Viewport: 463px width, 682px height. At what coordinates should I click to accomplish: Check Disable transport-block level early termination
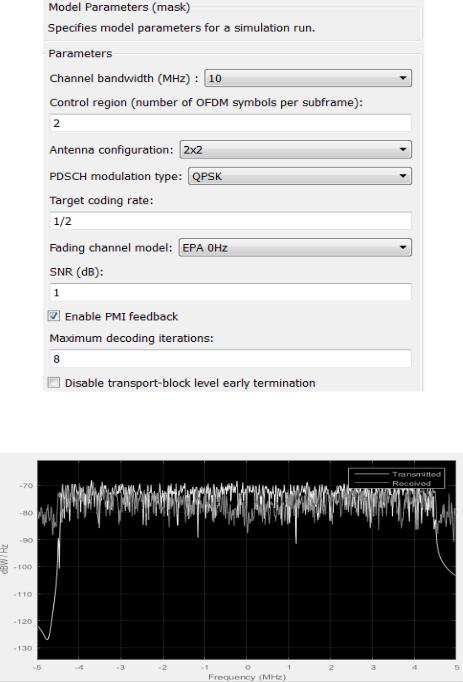click(54, 382)
